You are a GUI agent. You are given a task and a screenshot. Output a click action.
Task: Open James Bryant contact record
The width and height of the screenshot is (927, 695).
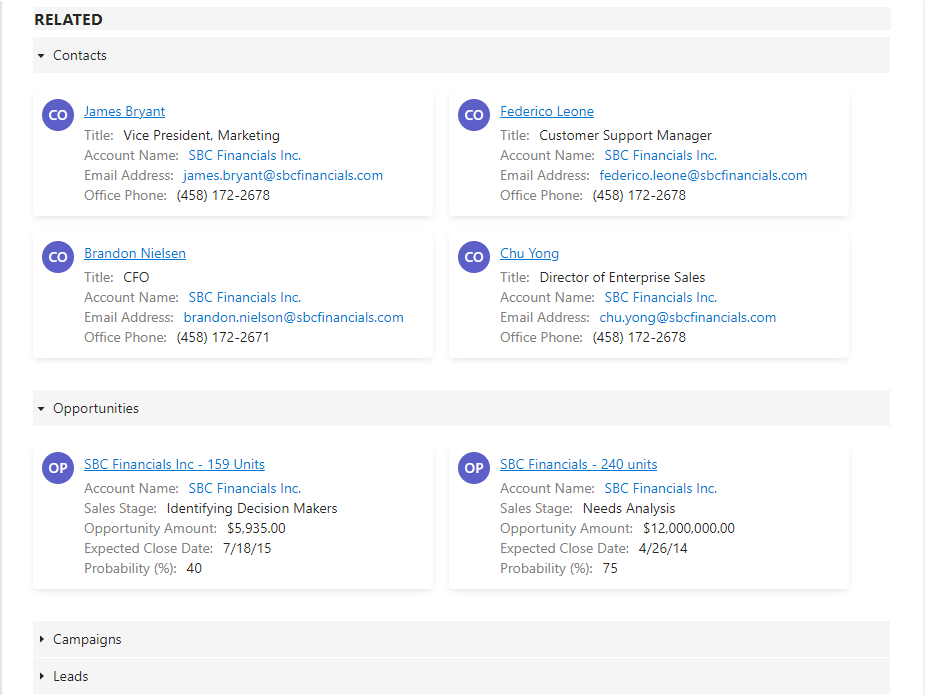[x=124, y=112]
